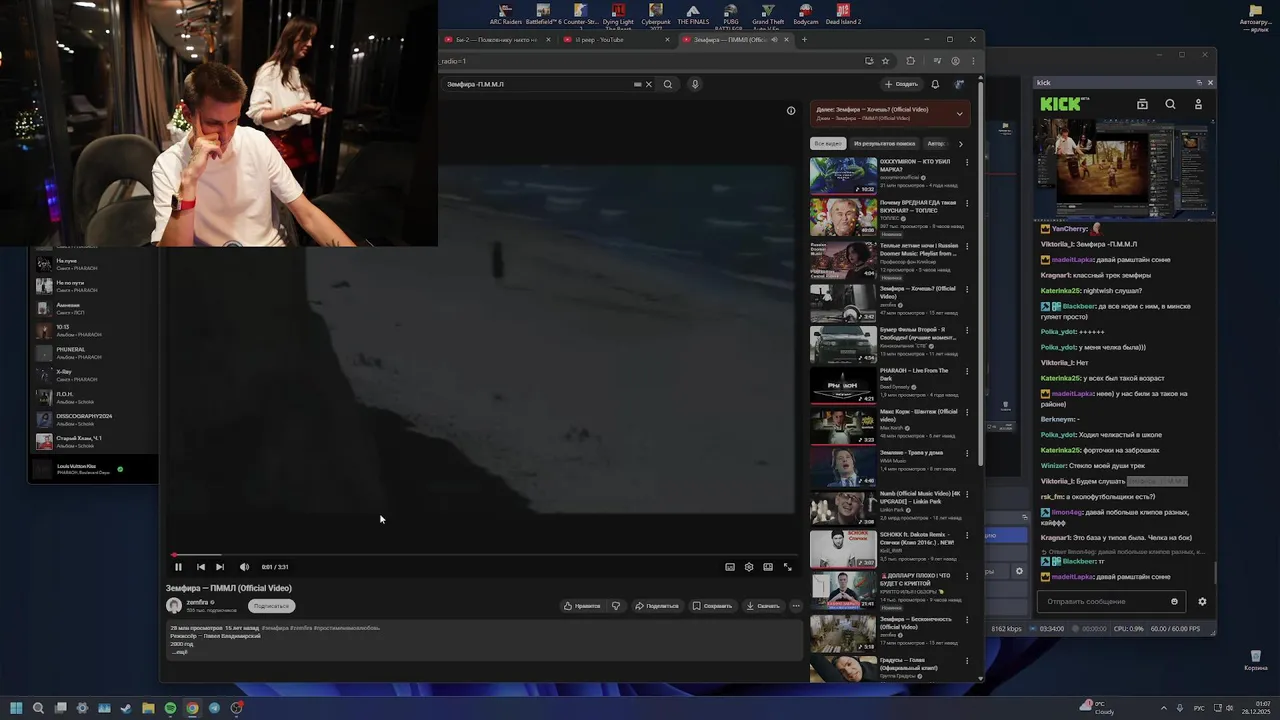Select Из результатов поиска filter chip
Screen dimensions: 1280x720
[884, 144]
